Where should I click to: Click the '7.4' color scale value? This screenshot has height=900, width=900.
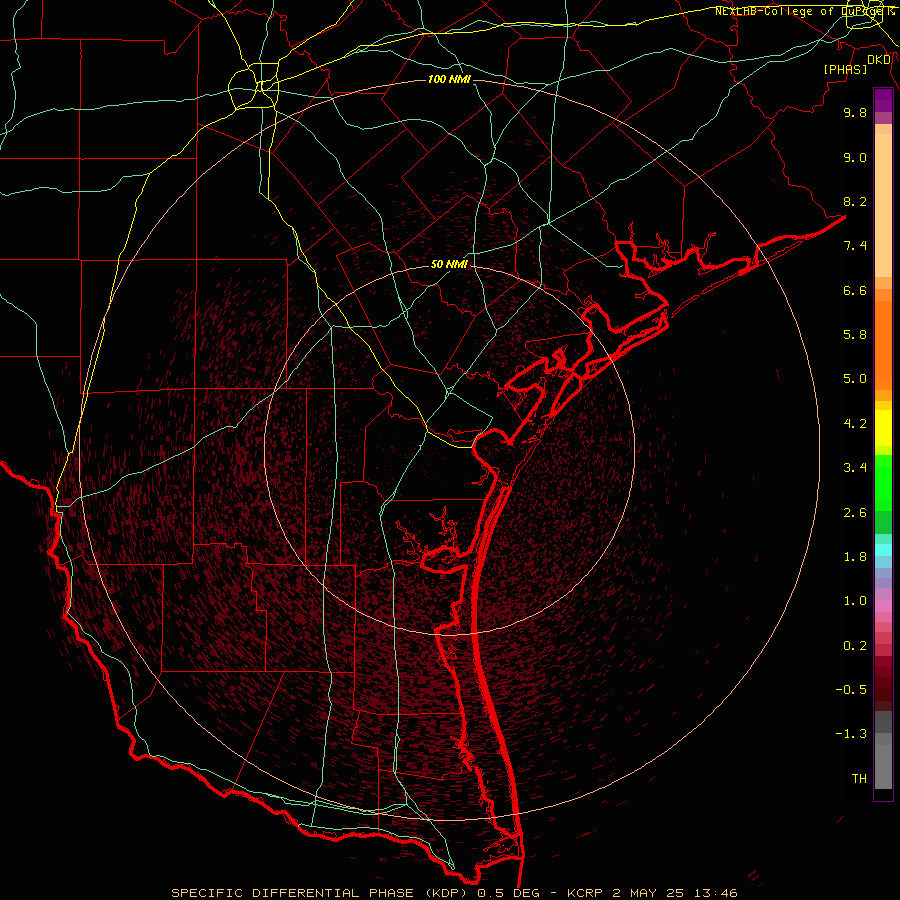(x=855, y=246)
